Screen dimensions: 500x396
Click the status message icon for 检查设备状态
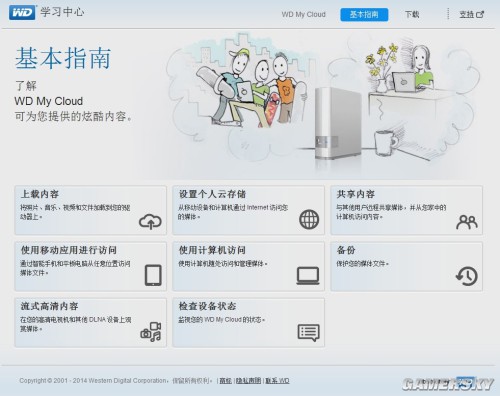[309, 332]
